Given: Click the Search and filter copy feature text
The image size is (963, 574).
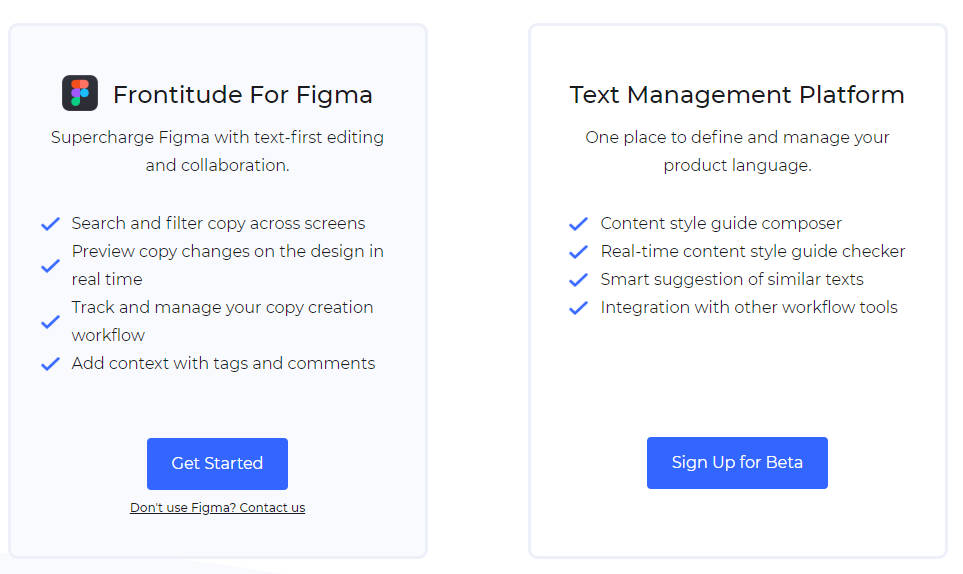Looking at the screenshot, I should pyautogui.click(x=218, y=224).
